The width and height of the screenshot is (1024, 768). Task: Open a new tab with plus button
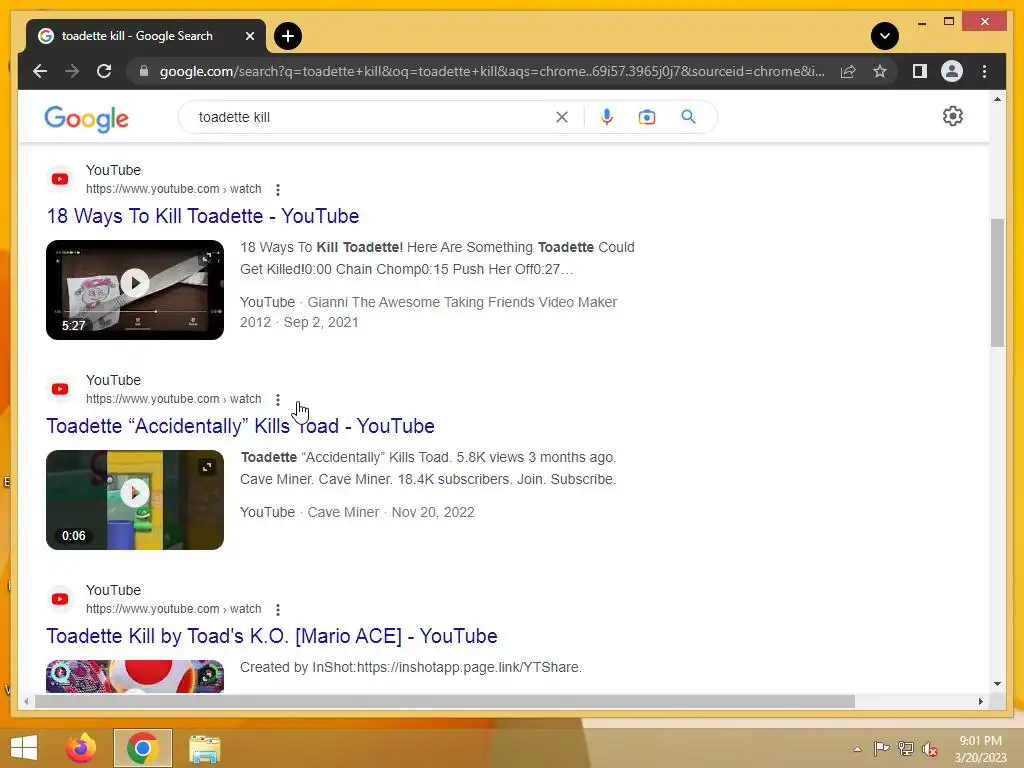[288, 36]
